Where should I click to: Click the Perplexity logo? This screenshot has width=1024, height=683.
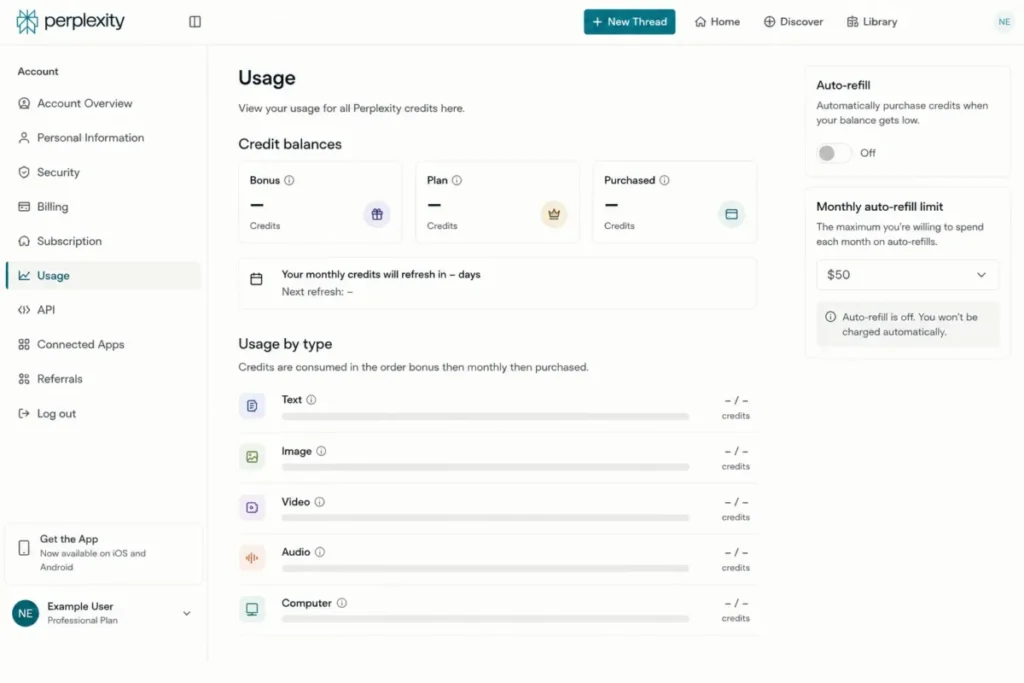(x=70, y=22)
